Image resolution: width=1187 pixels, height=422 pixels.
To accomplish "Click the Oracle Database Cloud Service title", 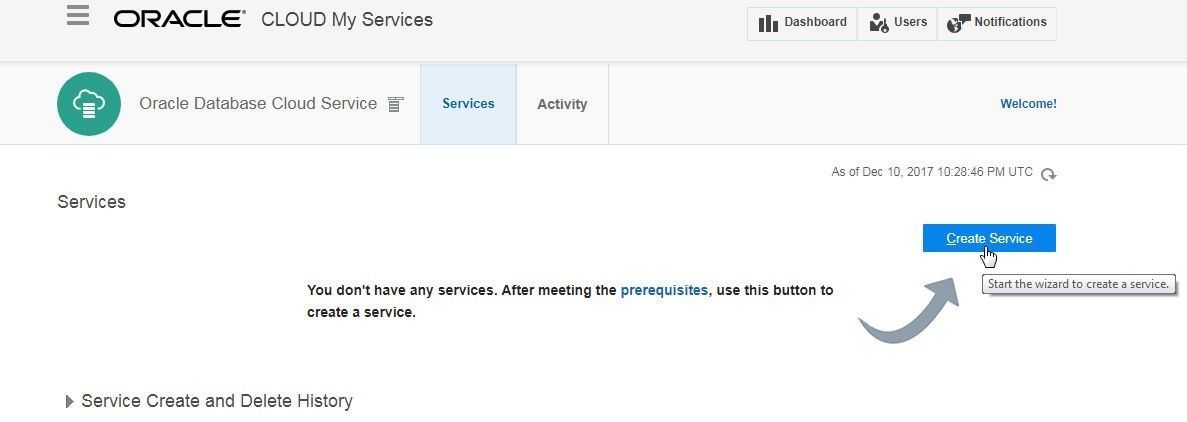I will (x=258, y=104).
